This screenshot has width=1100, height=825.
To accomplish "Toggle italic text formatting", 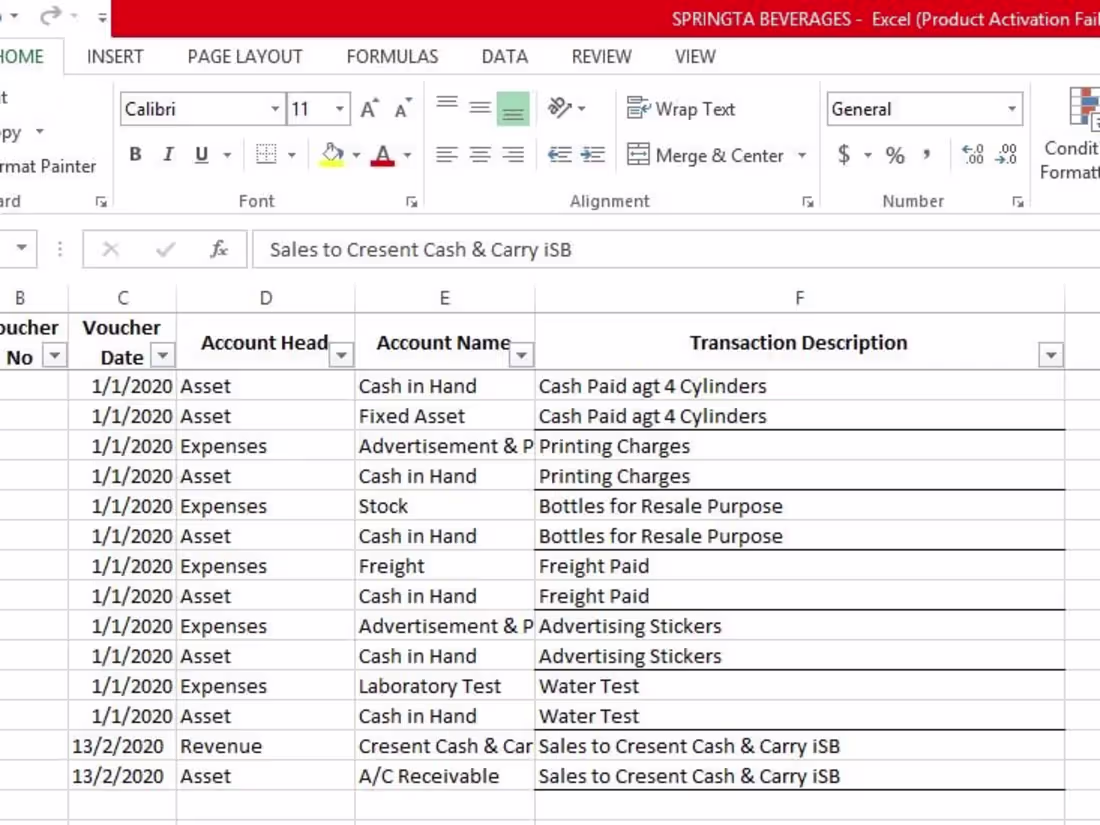I will [x=168, y=154].
